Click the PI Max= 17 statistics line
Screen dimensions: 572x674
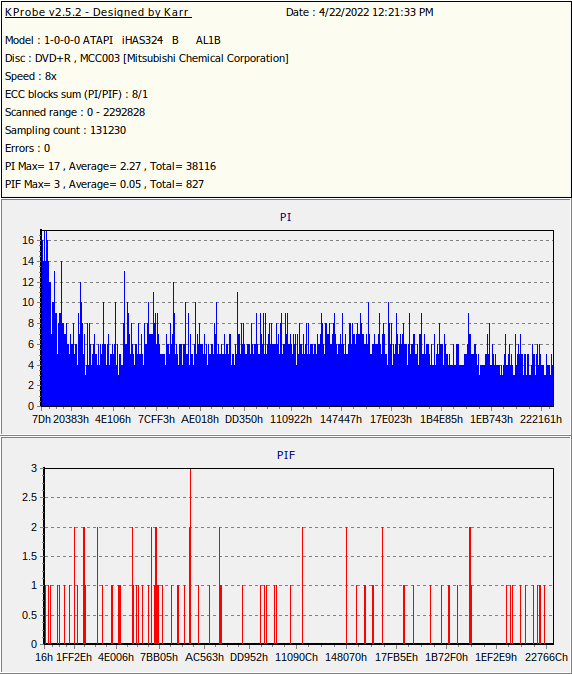click(x=110, y=166)
